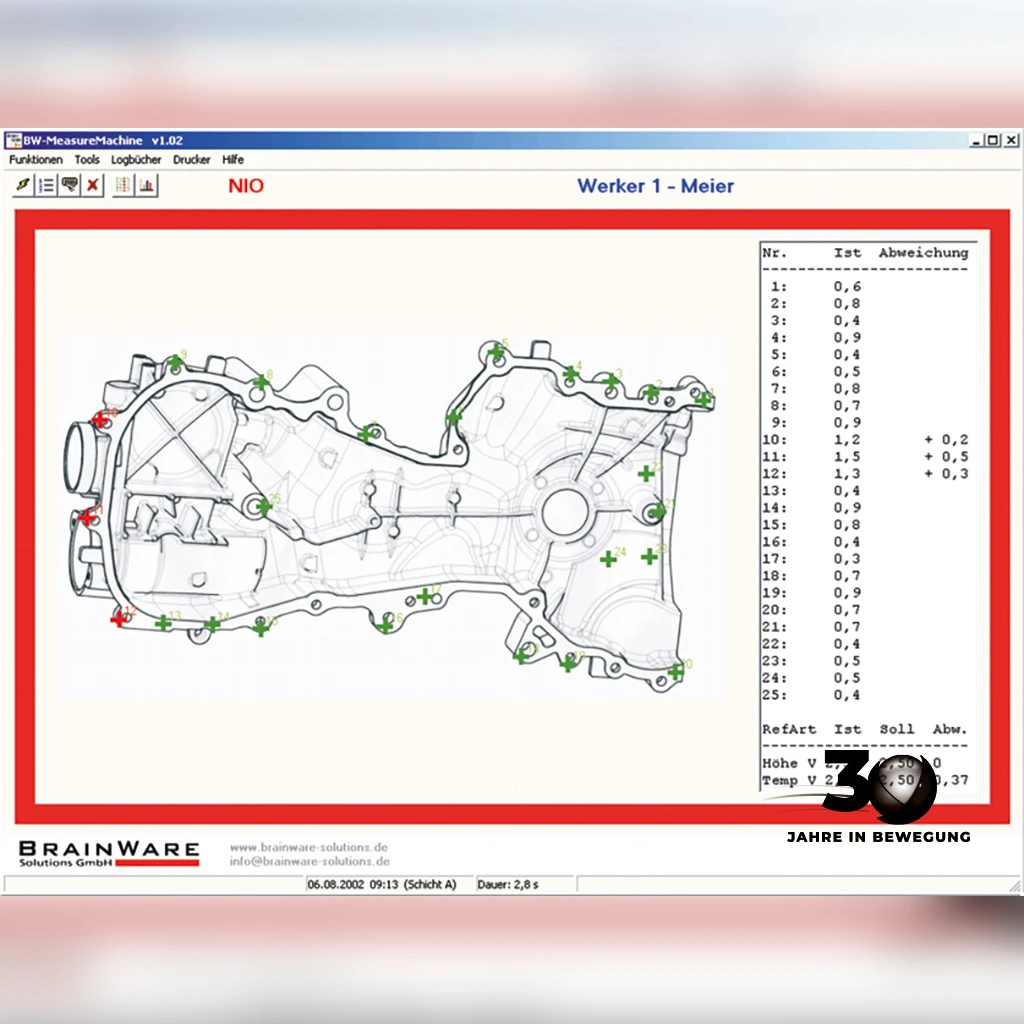Open the Tools menu
The height and width of the screenshot is (1024, 1024).
point(87,159)
